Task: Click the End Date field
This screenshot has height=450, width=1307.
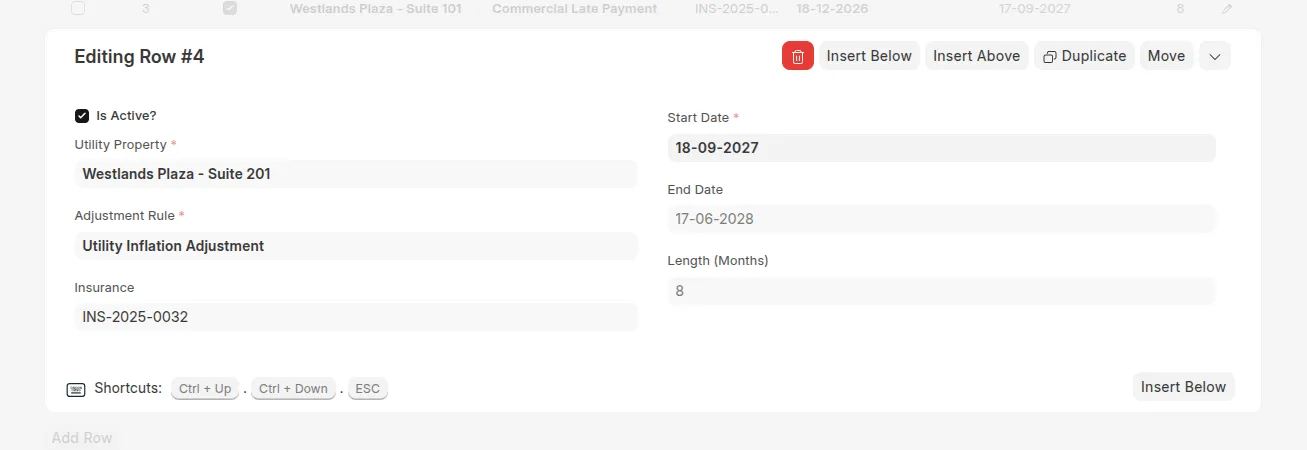Action: pos(942,219)
